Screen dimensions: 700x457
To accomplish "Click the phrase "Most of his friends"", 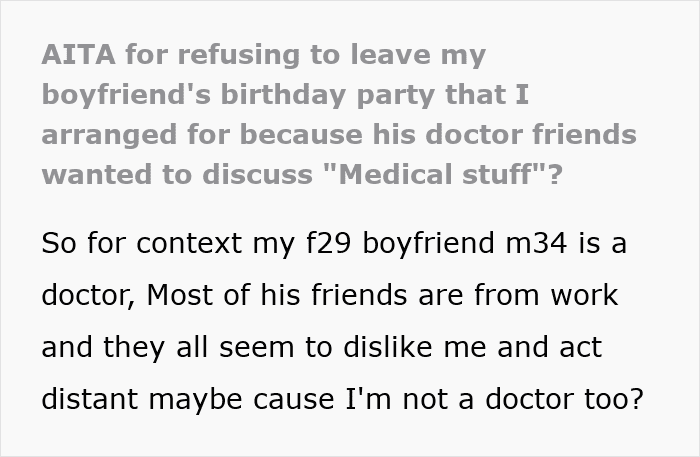I will 277,295.
